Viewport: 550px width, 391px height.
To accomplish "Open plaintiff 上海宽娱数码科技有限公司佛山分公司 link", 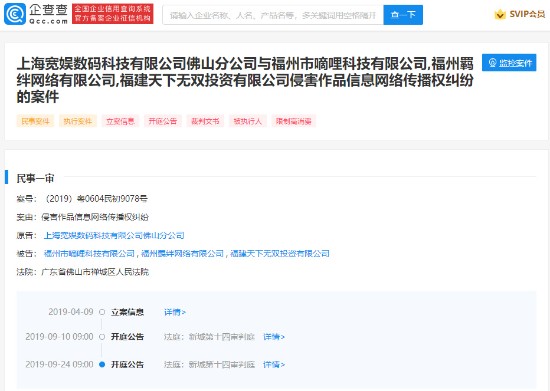I will 114,235.
